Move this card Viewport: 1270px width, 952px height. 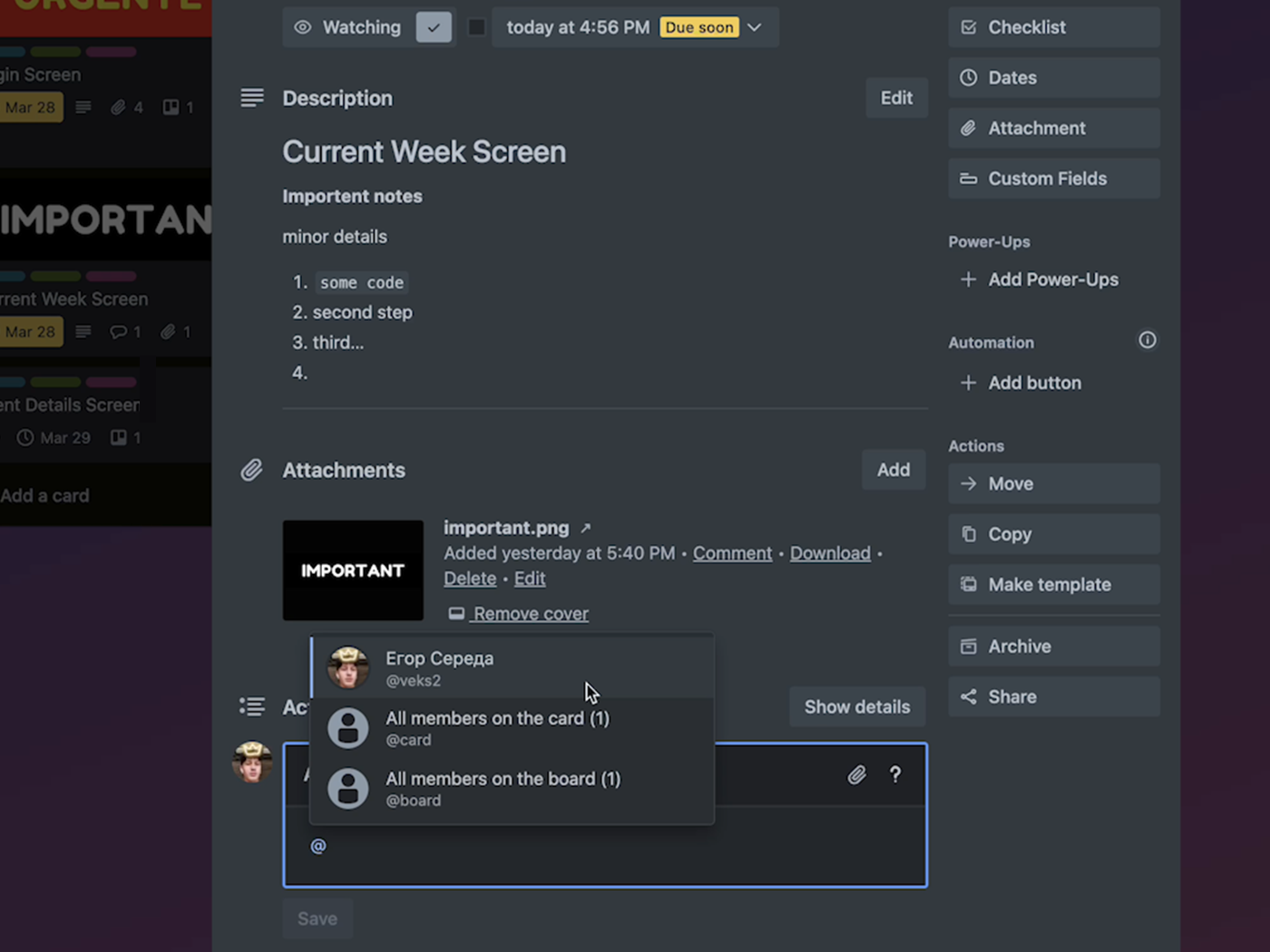pyautogui.click(x=1054, y=483)
